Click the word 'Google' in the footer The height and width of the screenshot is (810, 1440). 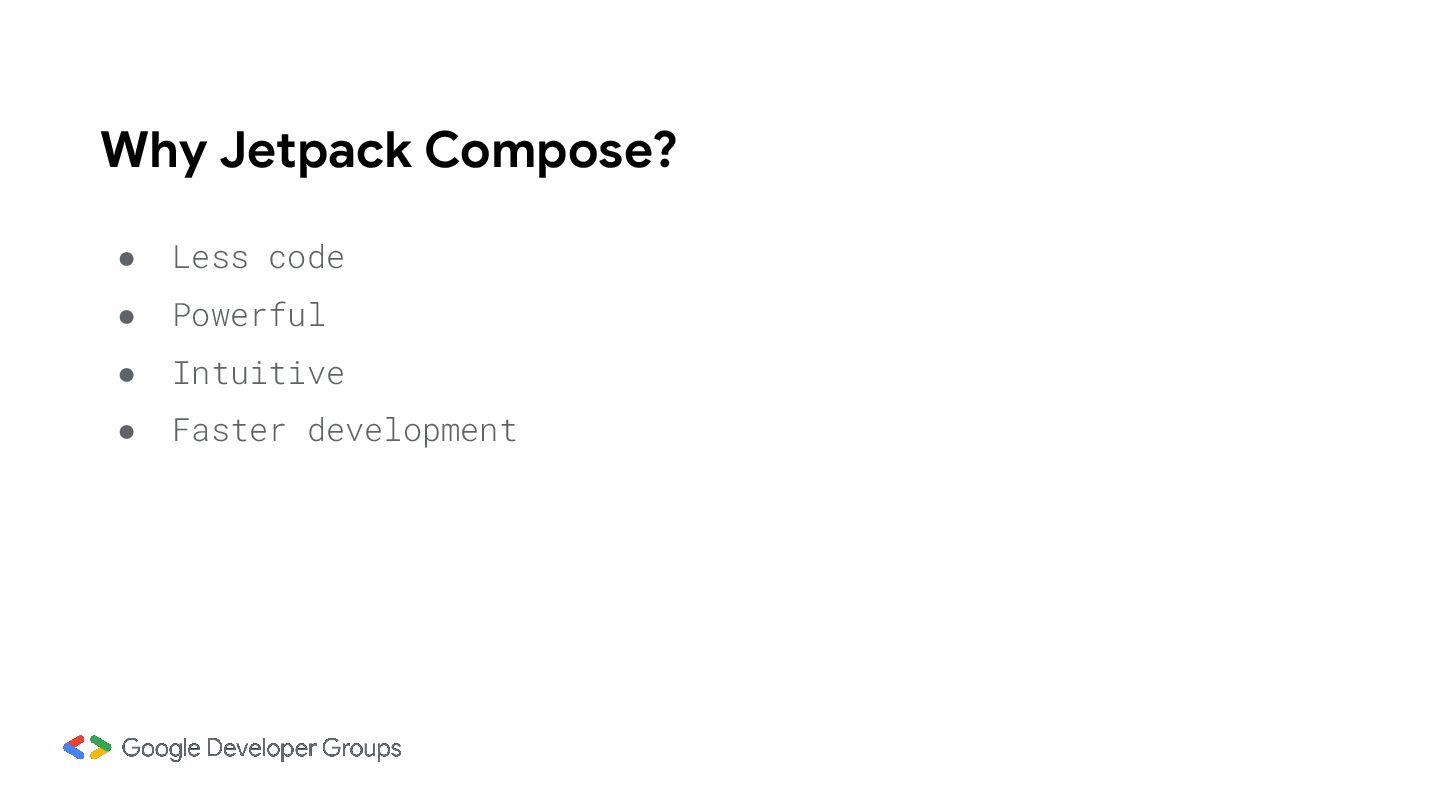tap(162, 748)
